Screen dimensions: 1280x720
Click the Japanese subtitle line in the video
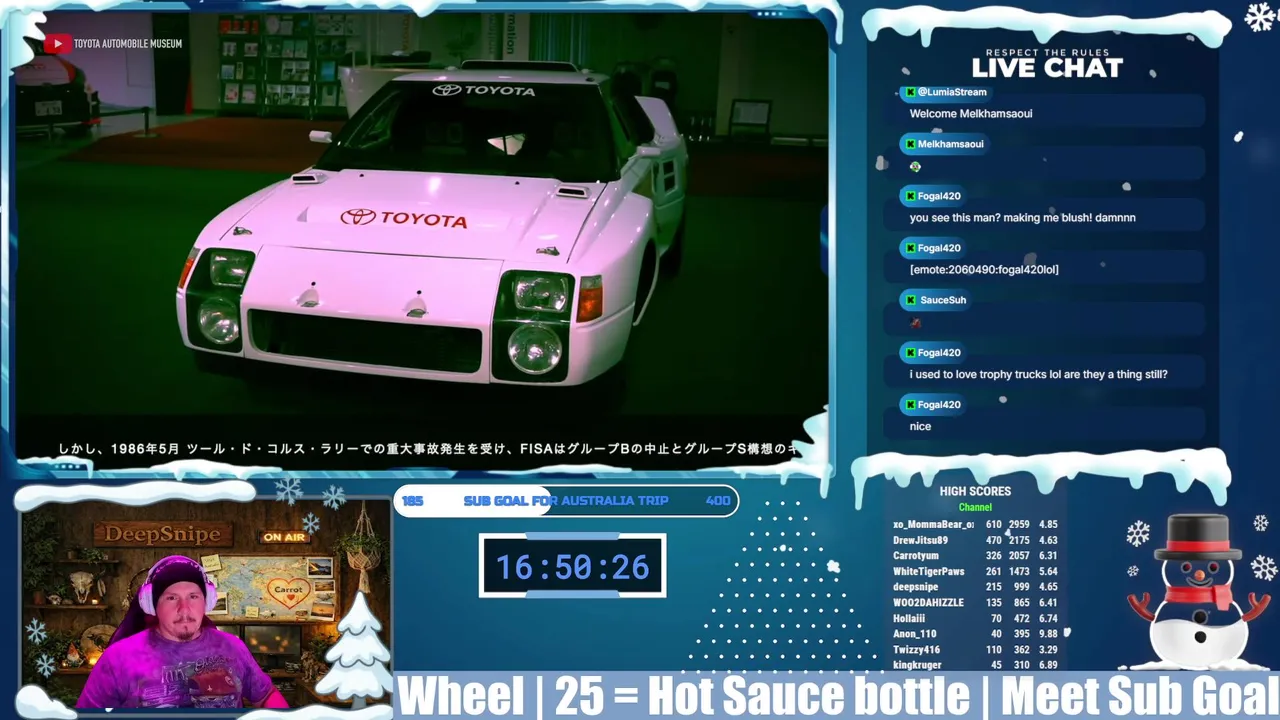428,450
